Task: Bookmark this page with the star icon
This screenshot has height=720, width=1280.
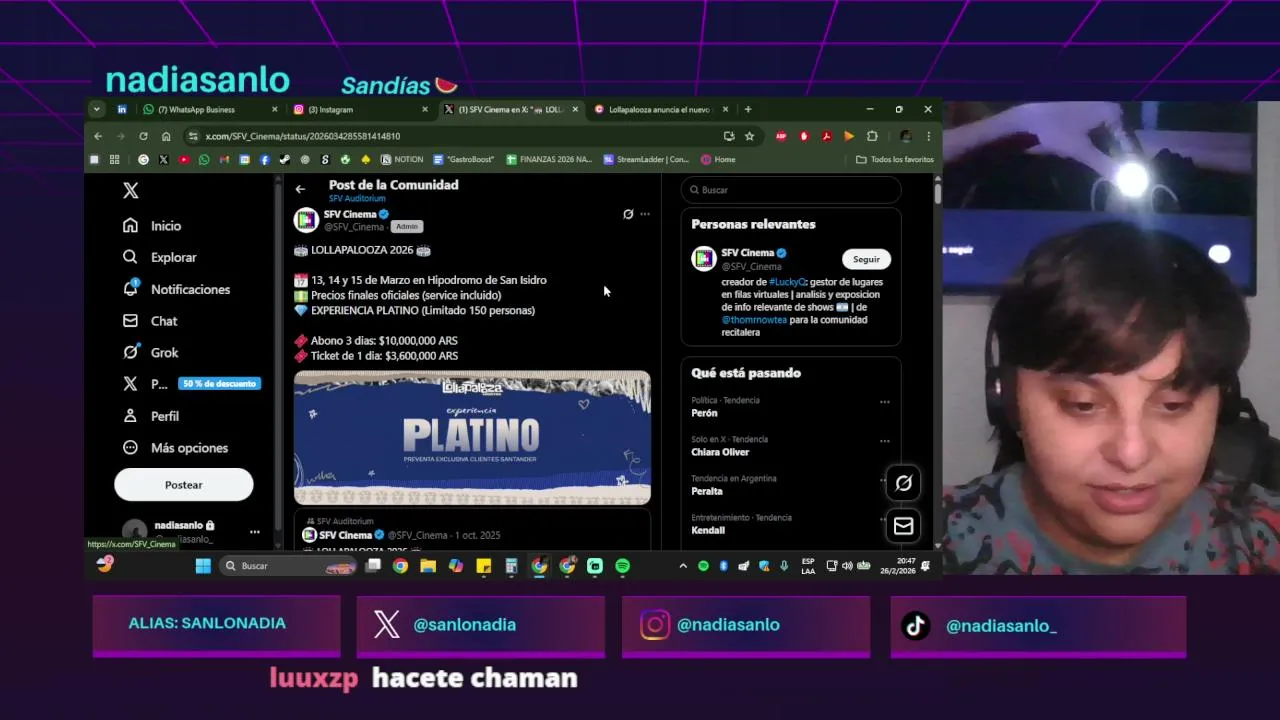Action: [749, 136]
